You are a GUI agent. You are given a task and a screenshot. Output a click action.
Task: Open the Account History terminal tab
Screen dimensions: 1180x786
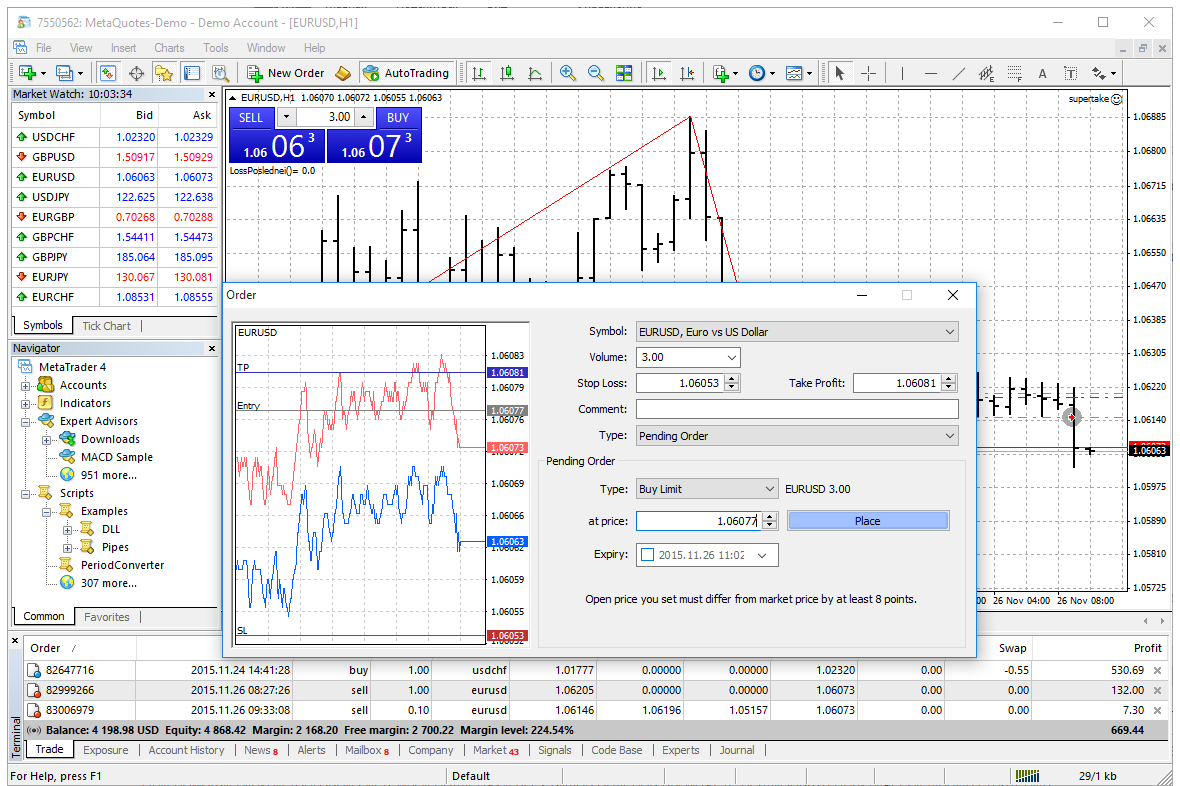coord(187,751)
